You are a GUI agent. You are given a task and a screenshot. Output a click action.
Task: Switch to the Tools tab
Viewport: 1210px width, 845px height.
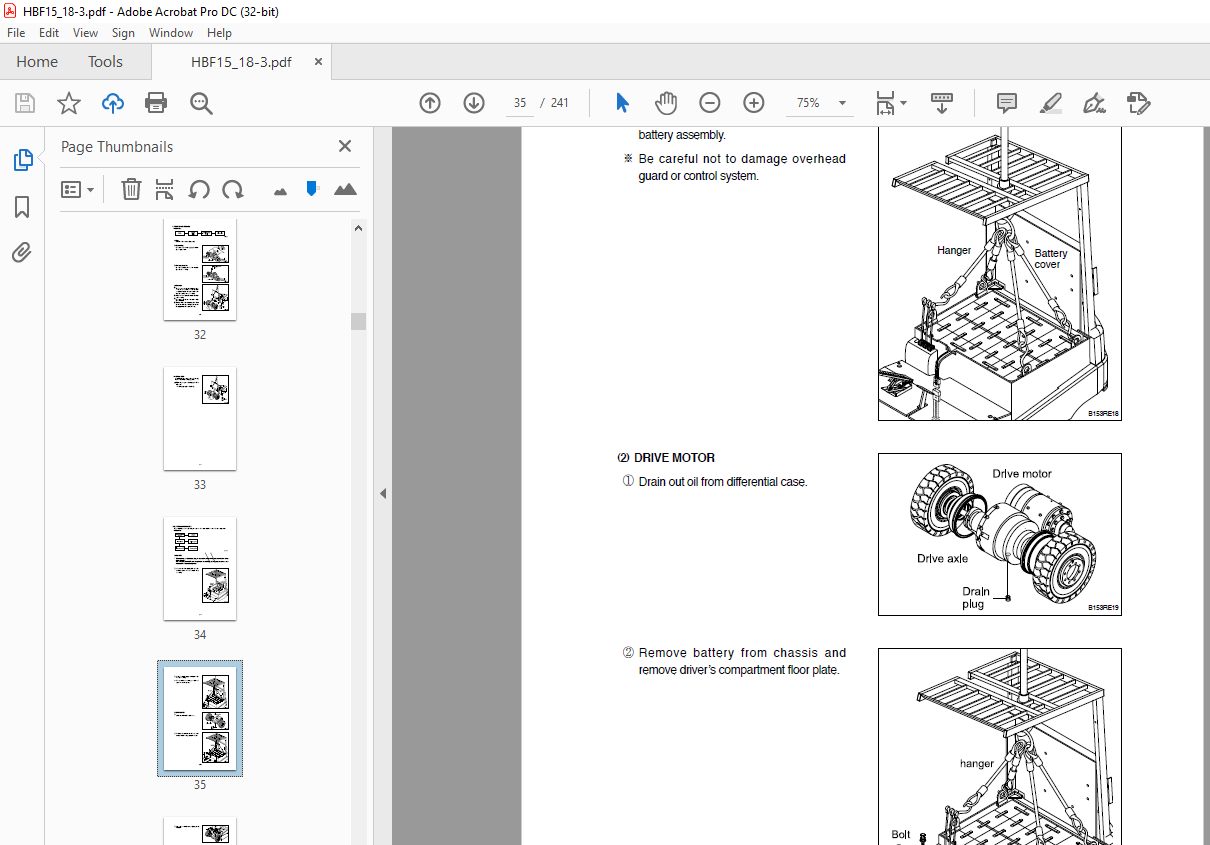[x=105, y=62]
